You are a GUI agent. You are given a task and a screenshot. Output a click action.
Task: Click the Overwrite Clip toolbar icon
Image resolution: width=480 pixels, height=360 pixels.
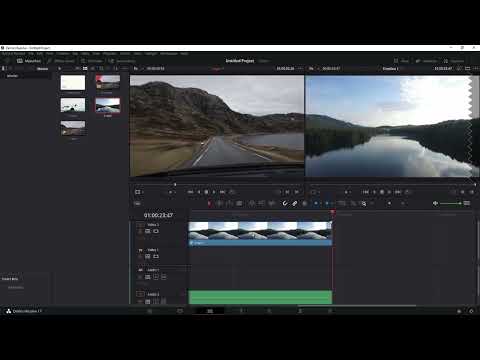pos(262,203)
